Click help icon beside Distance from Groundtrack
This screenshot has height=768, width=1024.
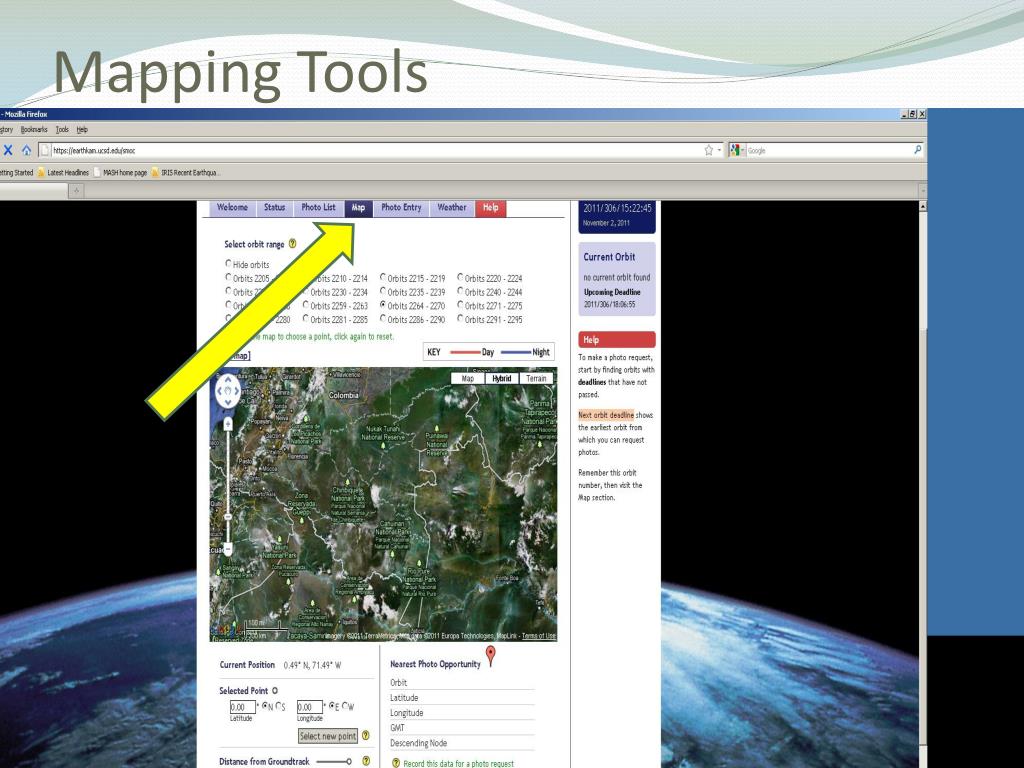pyautogui.click(x=366, y=761)
